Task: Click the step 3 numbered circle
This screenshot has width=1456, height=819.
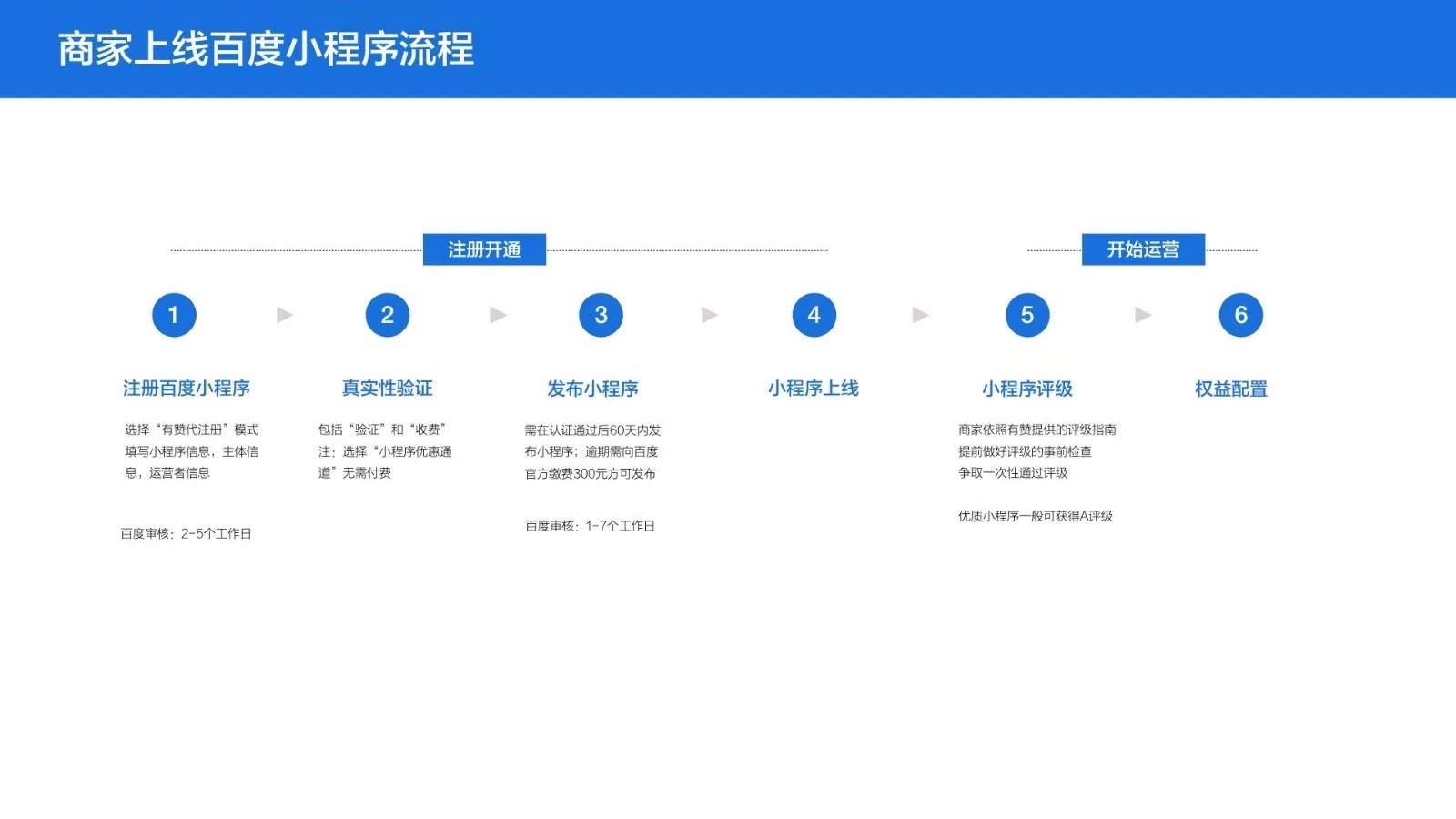Action: [601, 315]
